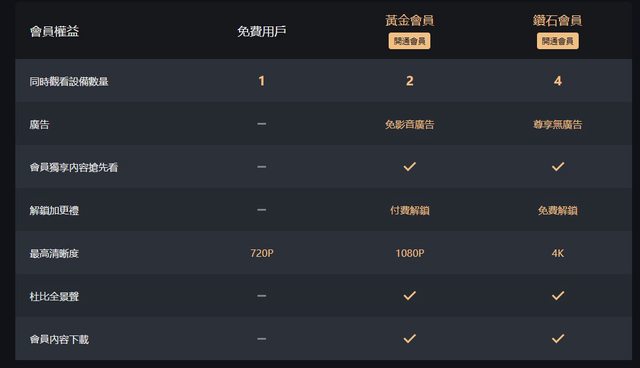Screen dimensions: 640x368
Task: Click the 4K resolution value
Action: pyautogui.click(x=558, y=253)
